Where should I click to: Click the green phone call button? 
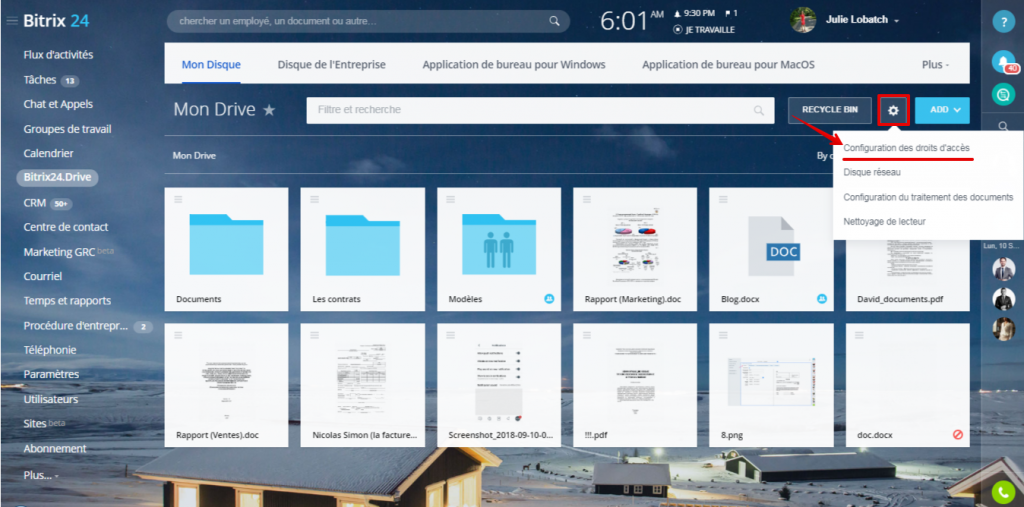click(x=1003, y=492)
